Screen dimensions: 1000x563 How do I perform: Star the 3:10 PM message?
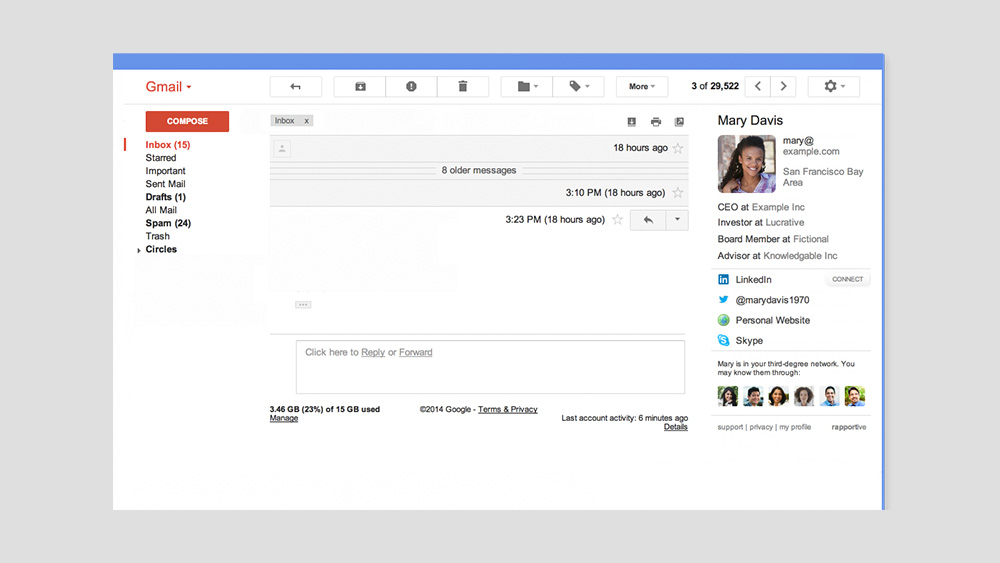(x=678, y=193)
